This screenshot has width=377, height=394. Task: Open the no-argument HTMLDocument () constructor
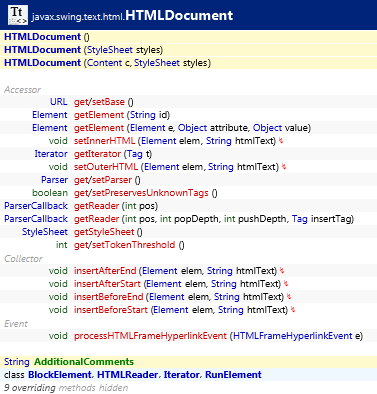pos(47,37)
